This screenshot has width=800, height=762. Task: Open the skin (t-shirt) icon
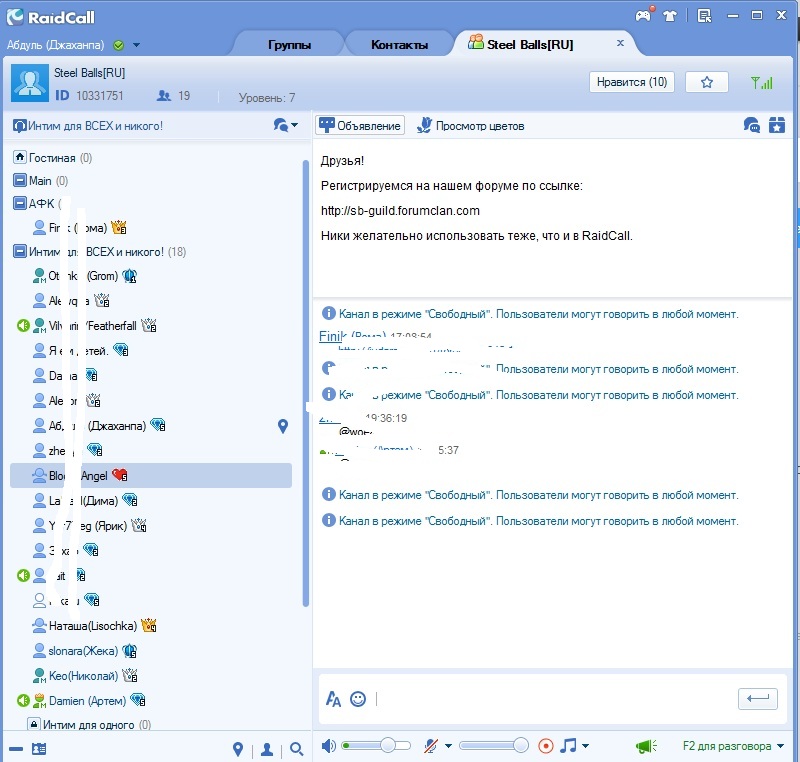tap(670, 16)
